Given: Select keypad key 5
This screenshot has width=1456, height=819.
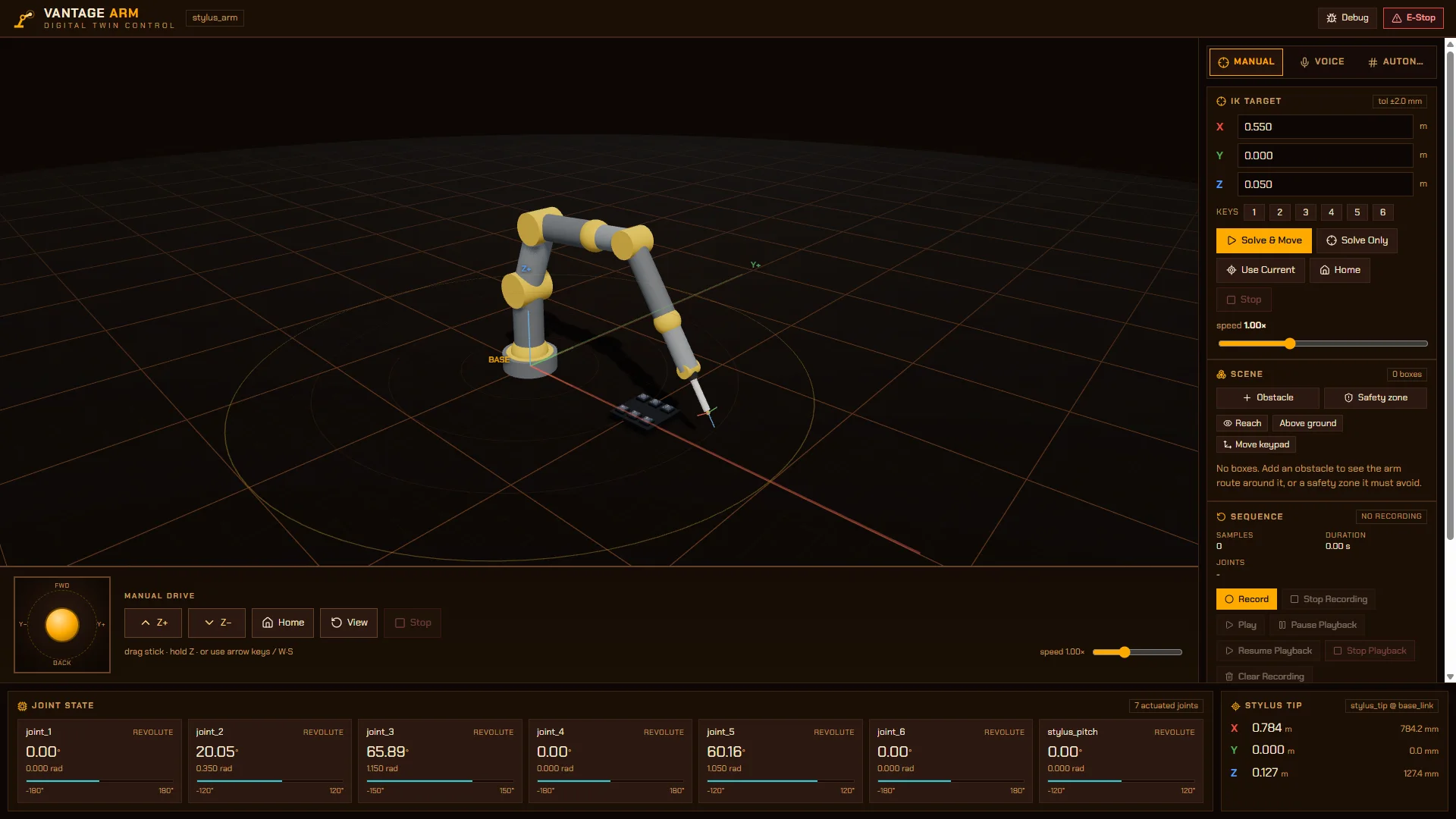Looking at the screenshot, I should click(1357, 212).
